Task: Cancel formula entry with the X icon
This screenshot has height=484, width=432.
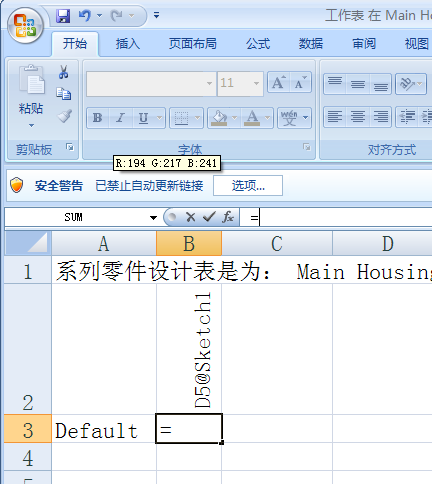Action: [x=190, y=217]
